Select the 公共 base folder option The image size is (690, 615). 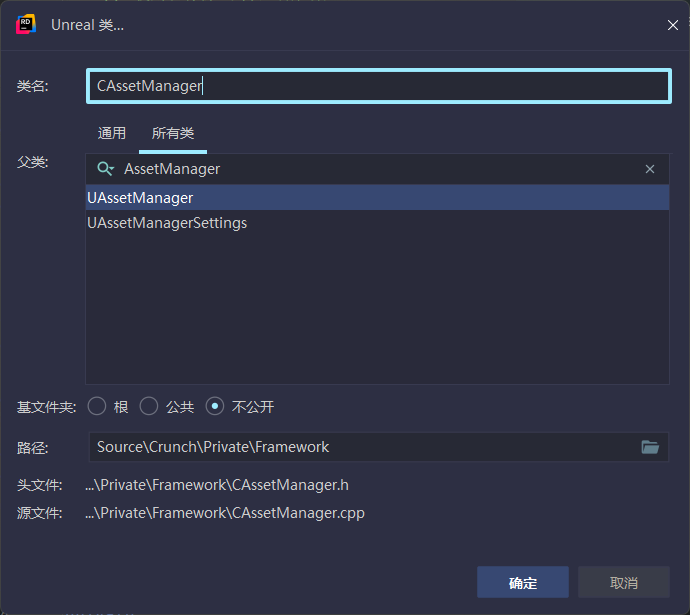pos(167,406)
